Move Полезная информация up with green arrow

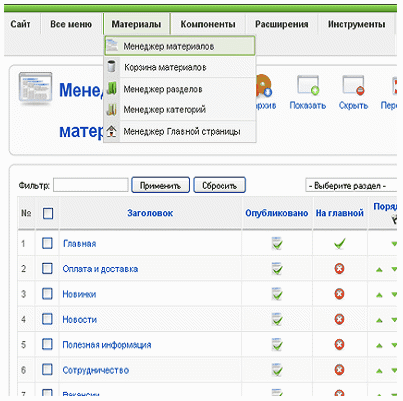click(x=379, y=345)
